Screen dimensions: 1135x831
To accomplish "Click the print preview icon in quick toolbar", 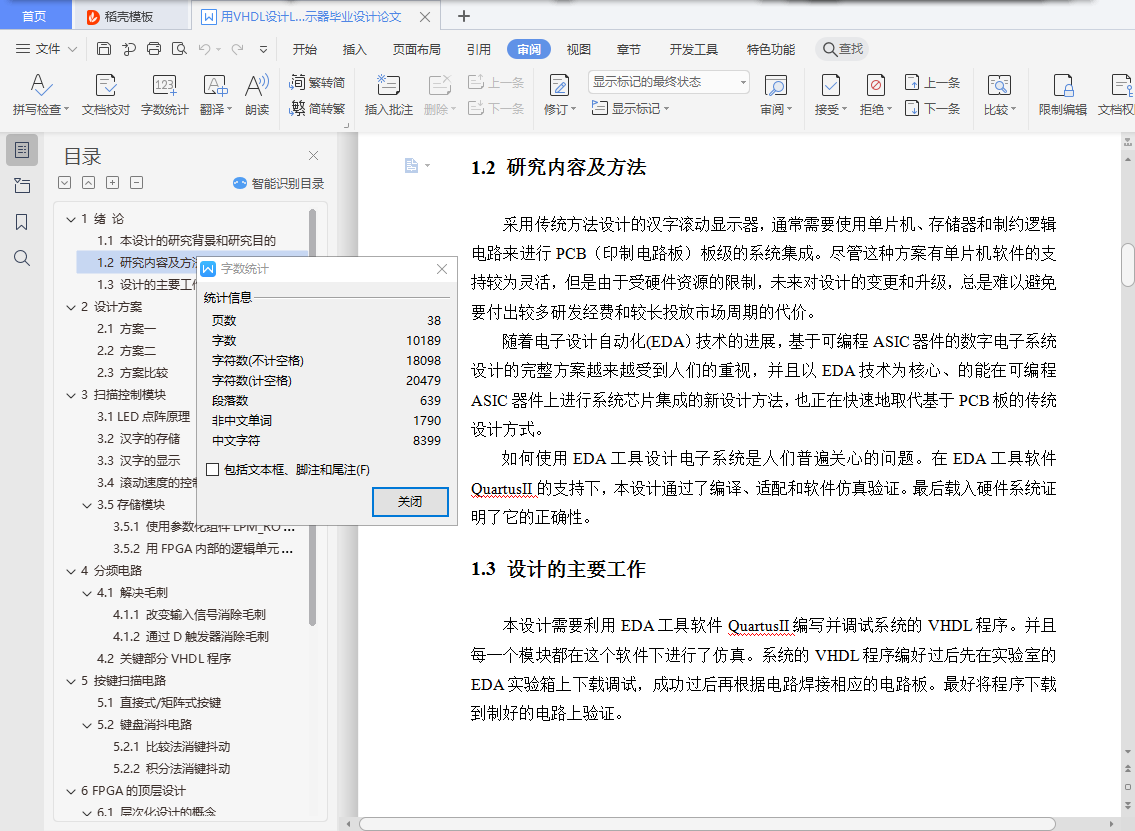I will (179, 48).
